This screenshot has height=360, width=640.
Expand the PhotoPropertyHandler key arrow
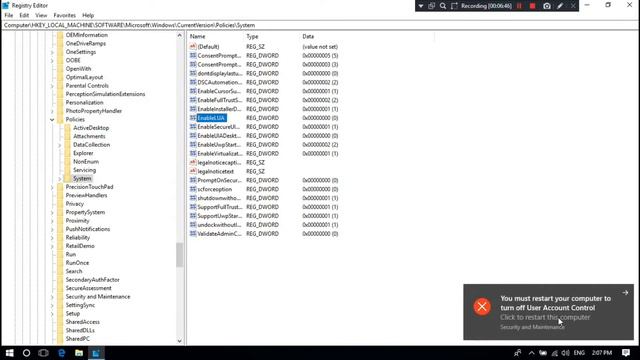pos(52,111)
